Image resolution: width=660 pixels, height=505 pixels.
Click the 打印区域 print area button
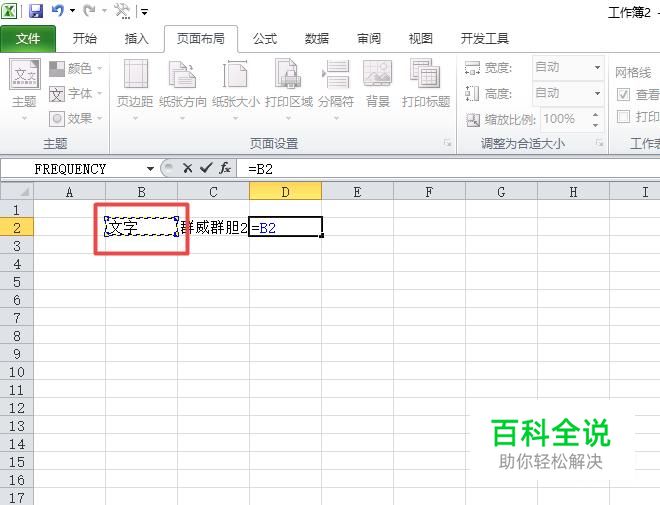pos(289,89)
